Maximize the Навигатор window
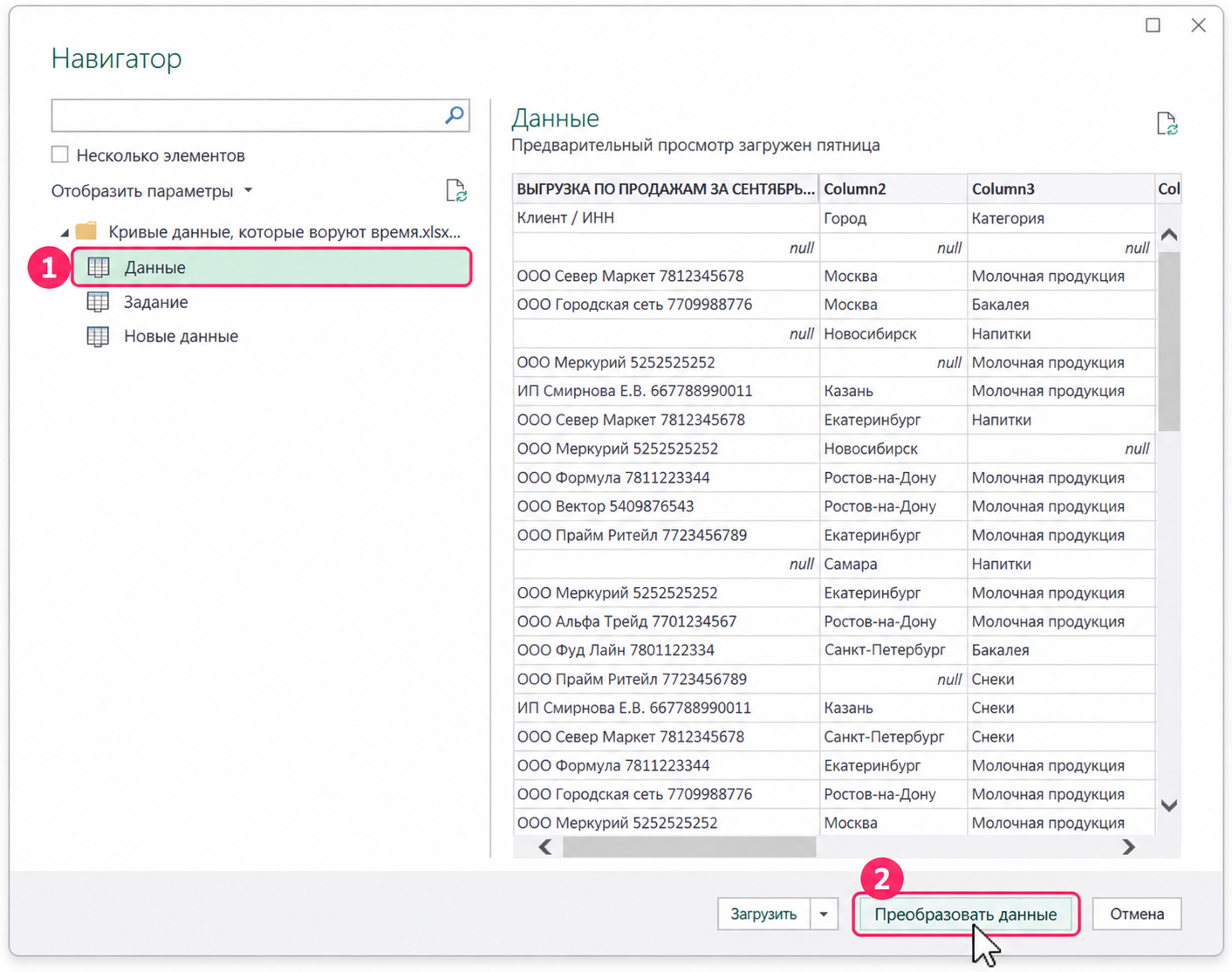1232x972 pixels. (1153, 25)
